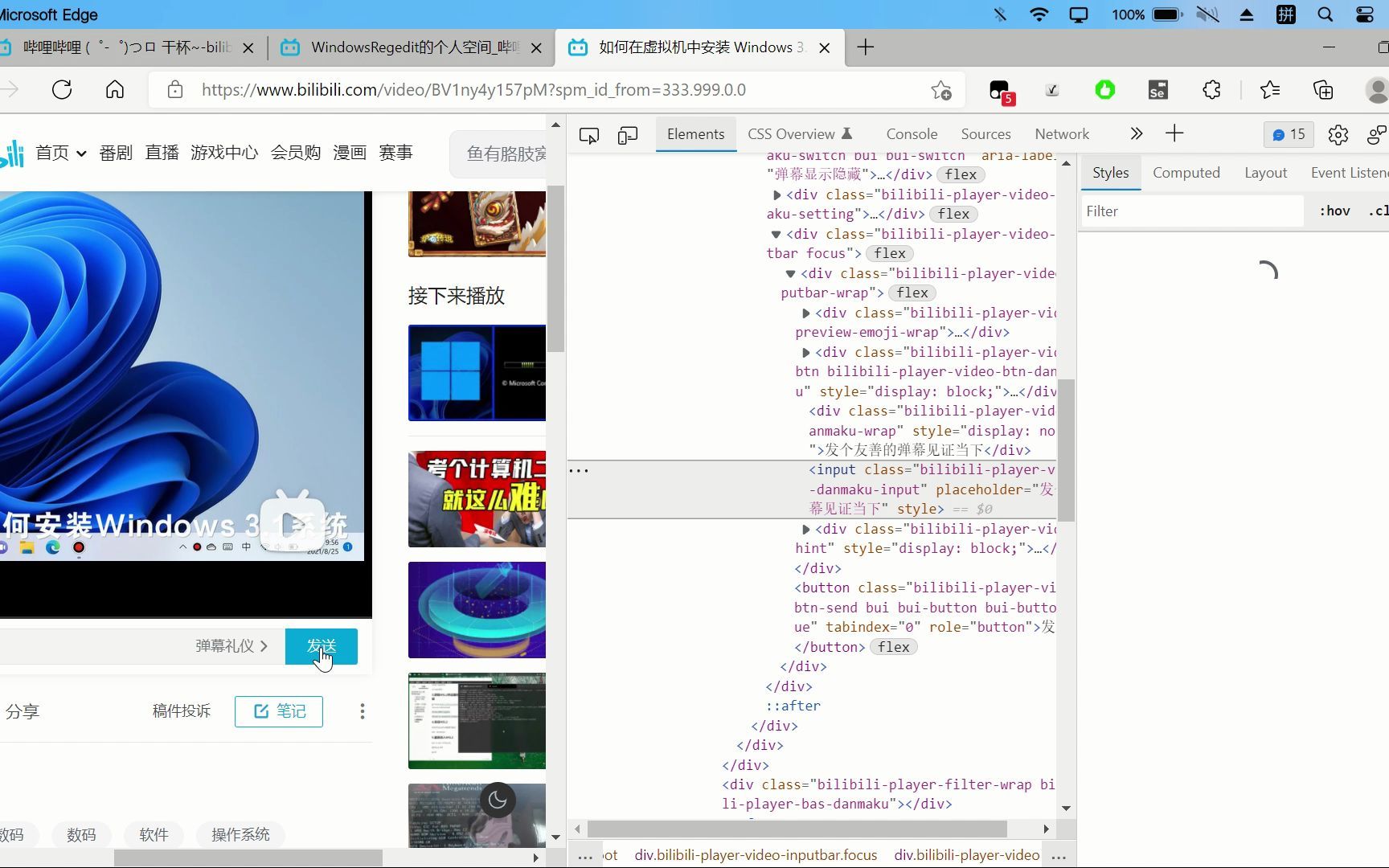The height and width of the screenshot is (868, 1389).
Task: Collapse the inputbar focus div node
Action: [x=776, y=234]
